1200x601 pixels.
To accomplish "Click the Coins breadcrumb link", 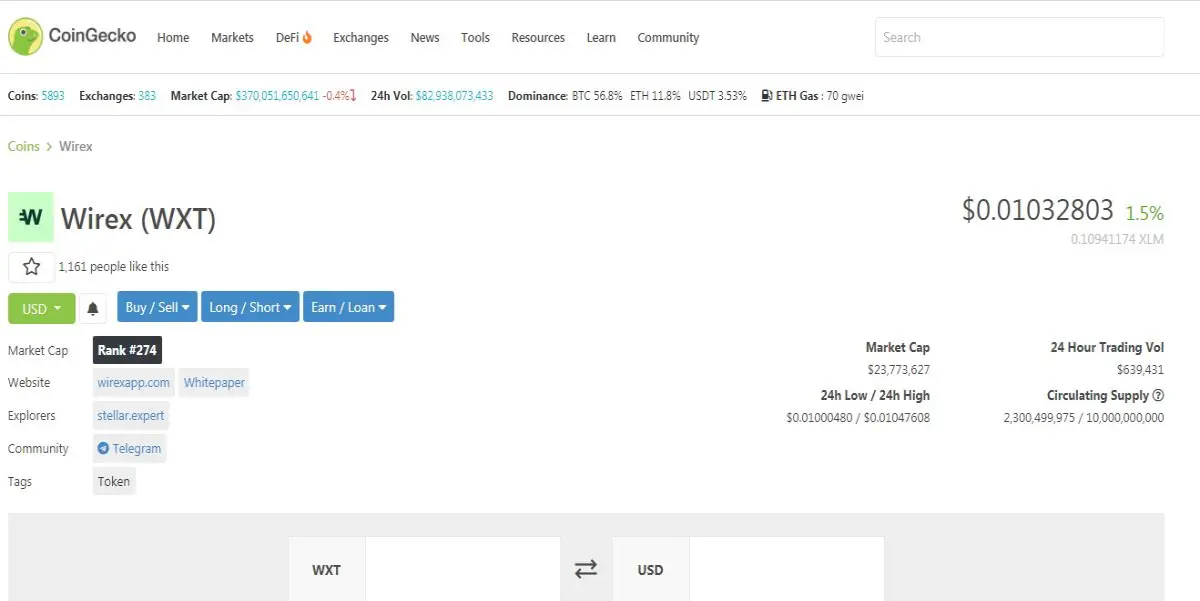I will coord(24,146).
